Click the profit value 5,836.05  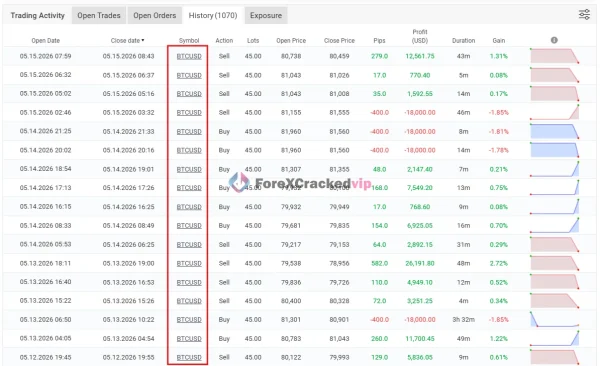point(420,358)
